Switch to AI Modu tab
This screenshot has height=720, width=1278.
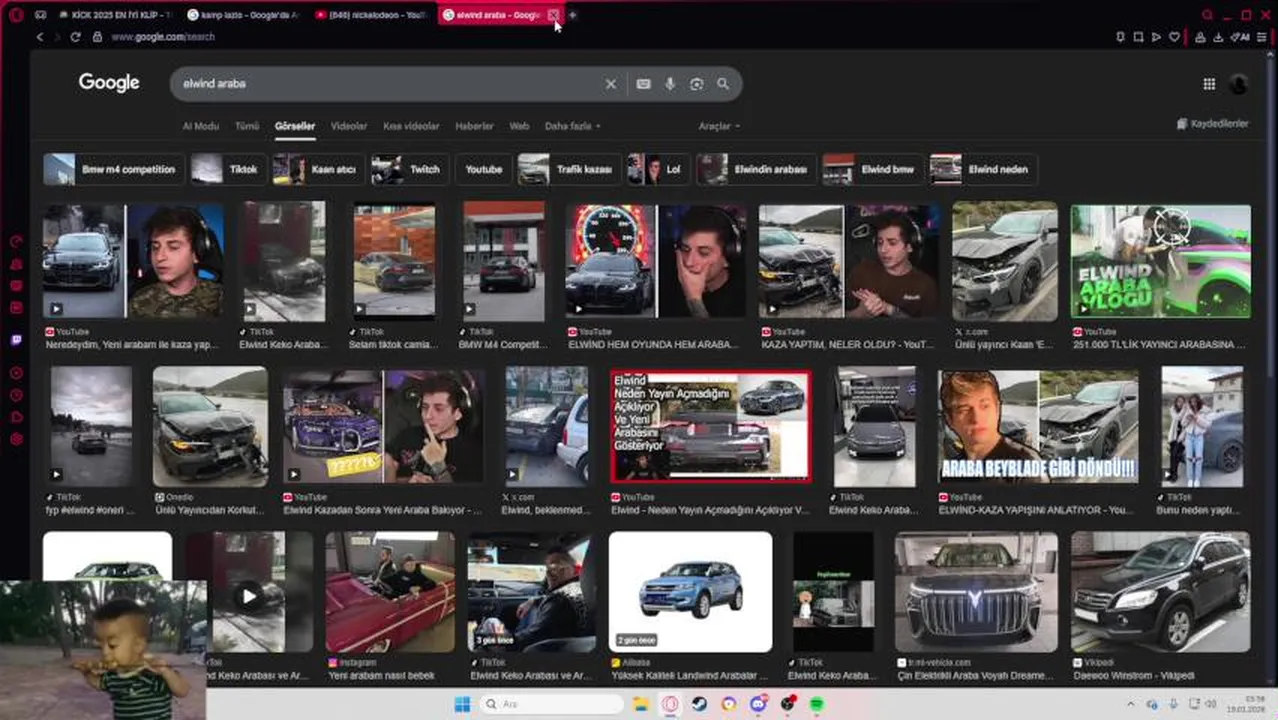click(200, 126)
